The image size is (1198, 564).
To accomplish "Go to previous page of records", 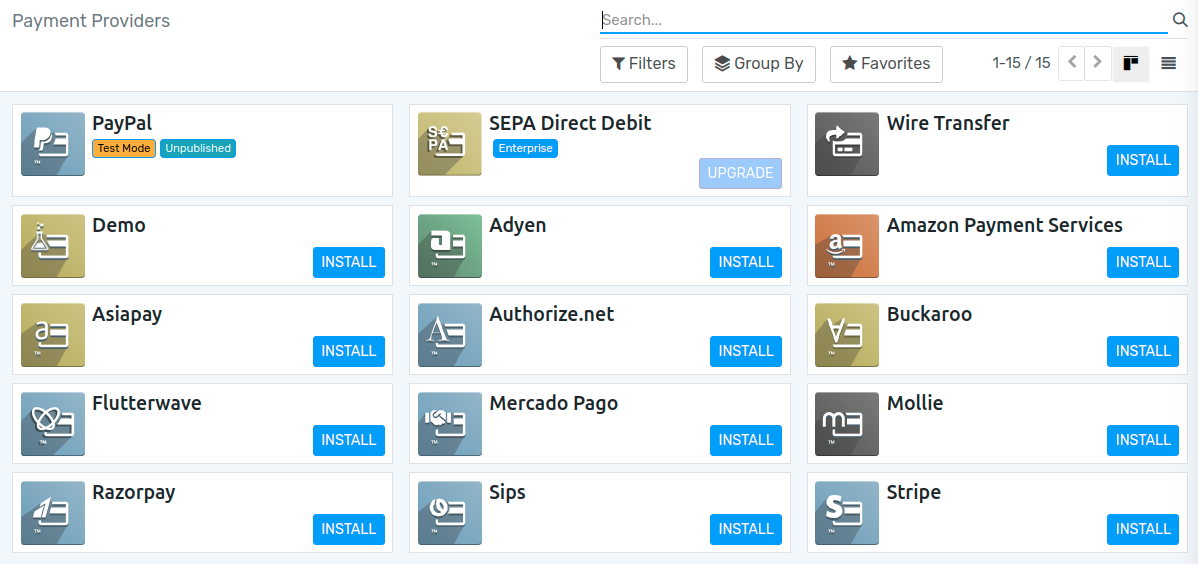I will click(1071, 63).
